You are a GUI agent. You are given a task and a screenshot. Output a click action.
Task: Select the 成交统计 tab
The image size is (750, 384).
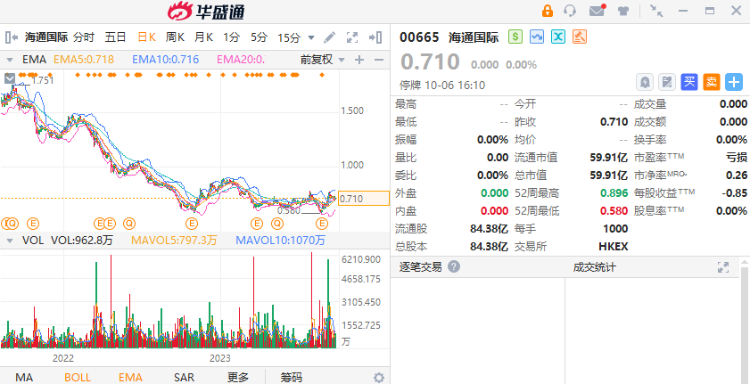pyautogui.click(x=594, y=267)
